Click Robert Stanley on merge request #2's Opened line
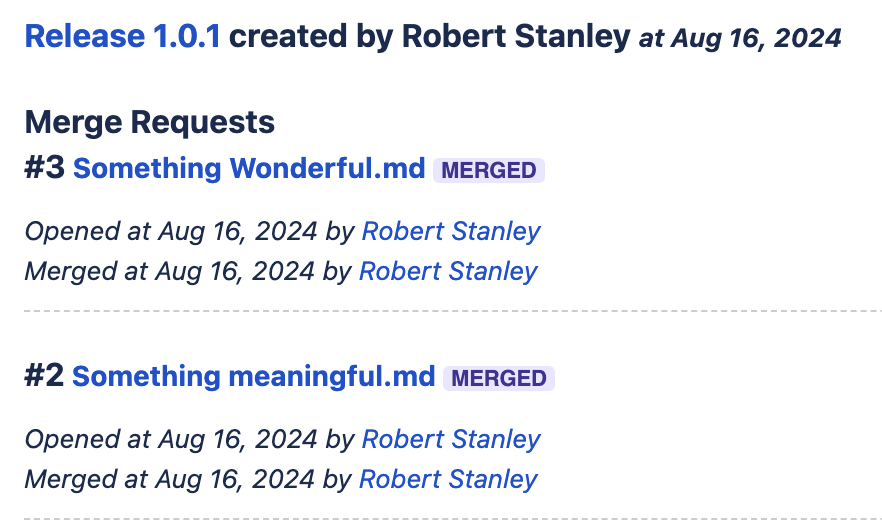882x530 pixels. point(450,439)
